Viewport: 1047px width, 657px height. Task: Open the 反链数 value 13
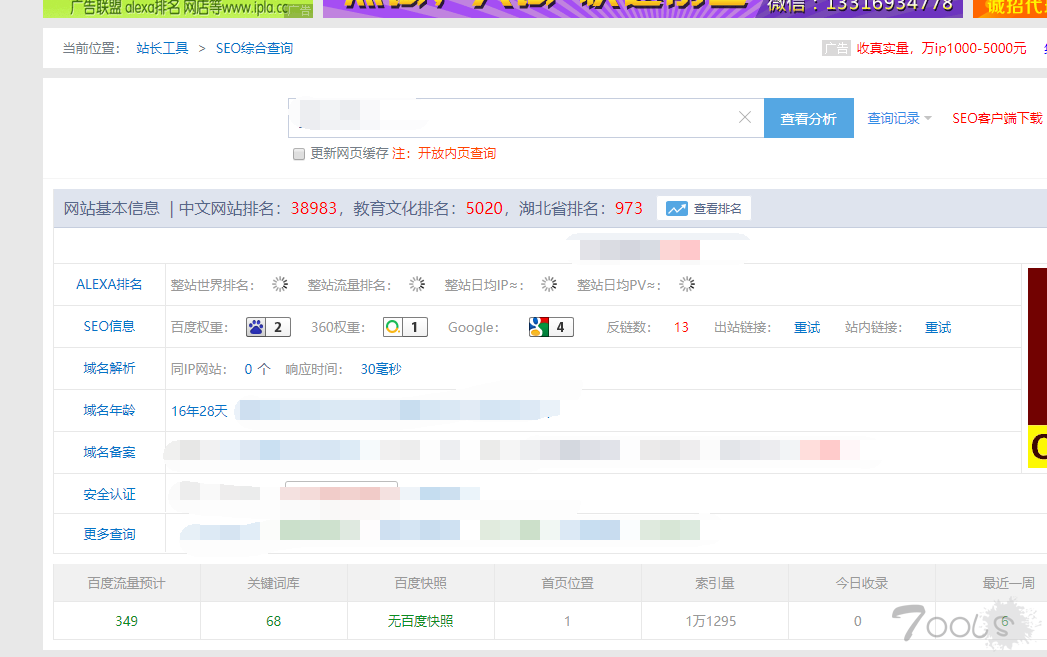coord(681,327)
